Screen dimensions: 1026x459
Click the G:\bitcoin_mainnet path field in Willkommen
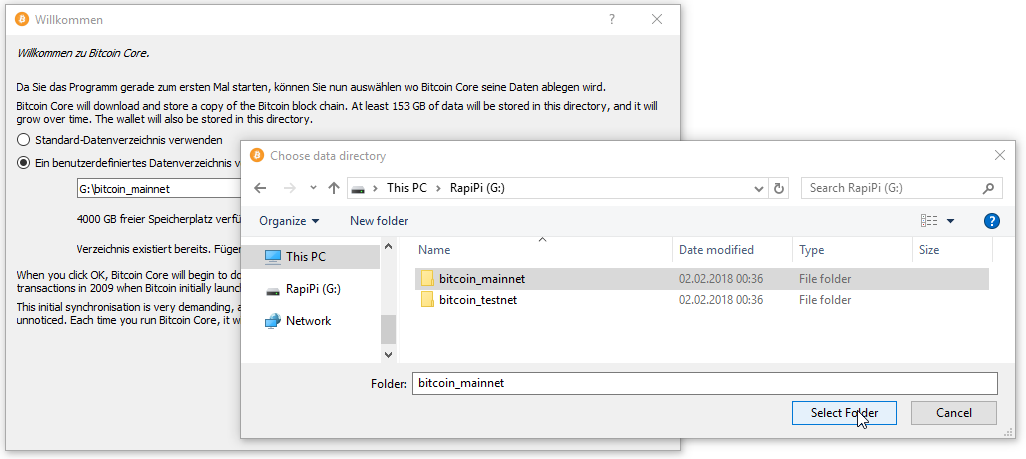coord(159,189)
